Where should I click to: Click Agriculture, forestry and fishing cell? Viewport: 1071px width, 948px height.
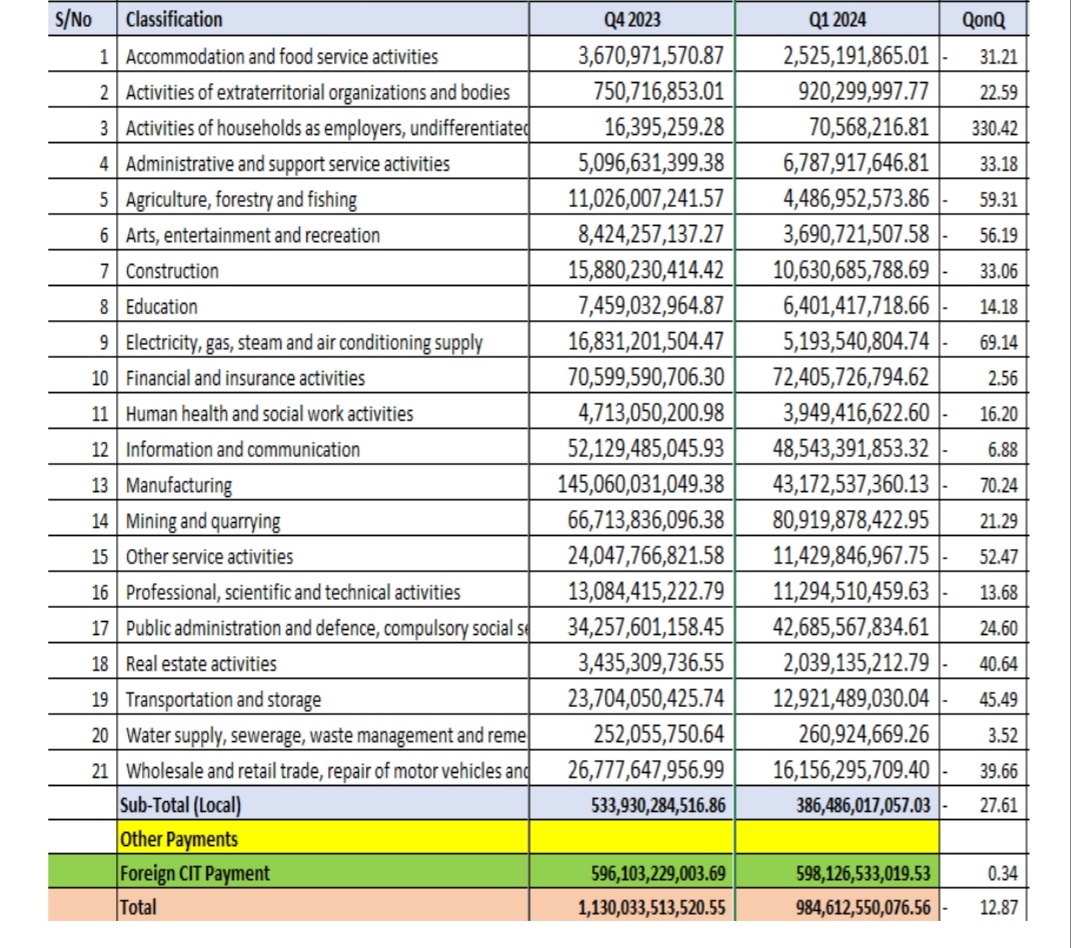(x=241, y=199)
